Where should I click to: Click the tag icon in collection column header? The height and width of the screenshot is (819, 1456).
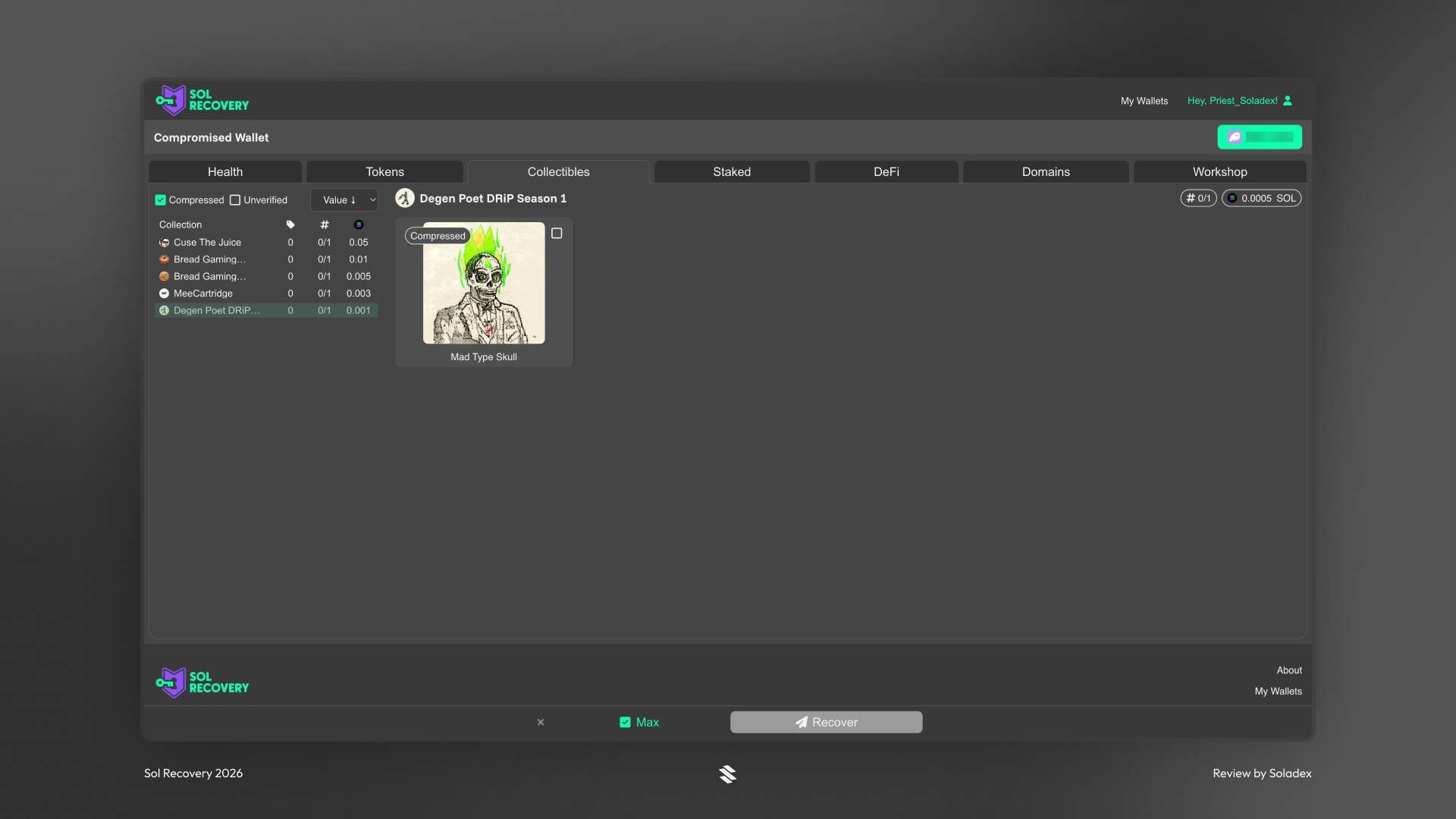(x=290, y=224)
